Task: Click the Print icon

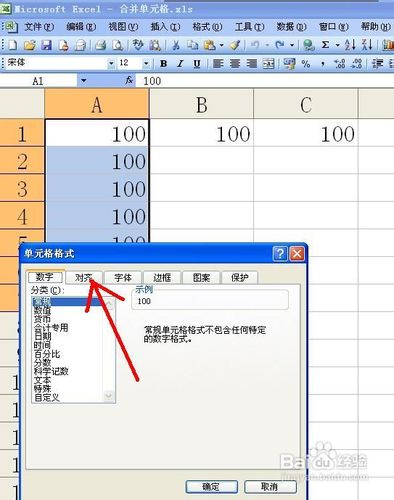Action: (x=100, y=45)
